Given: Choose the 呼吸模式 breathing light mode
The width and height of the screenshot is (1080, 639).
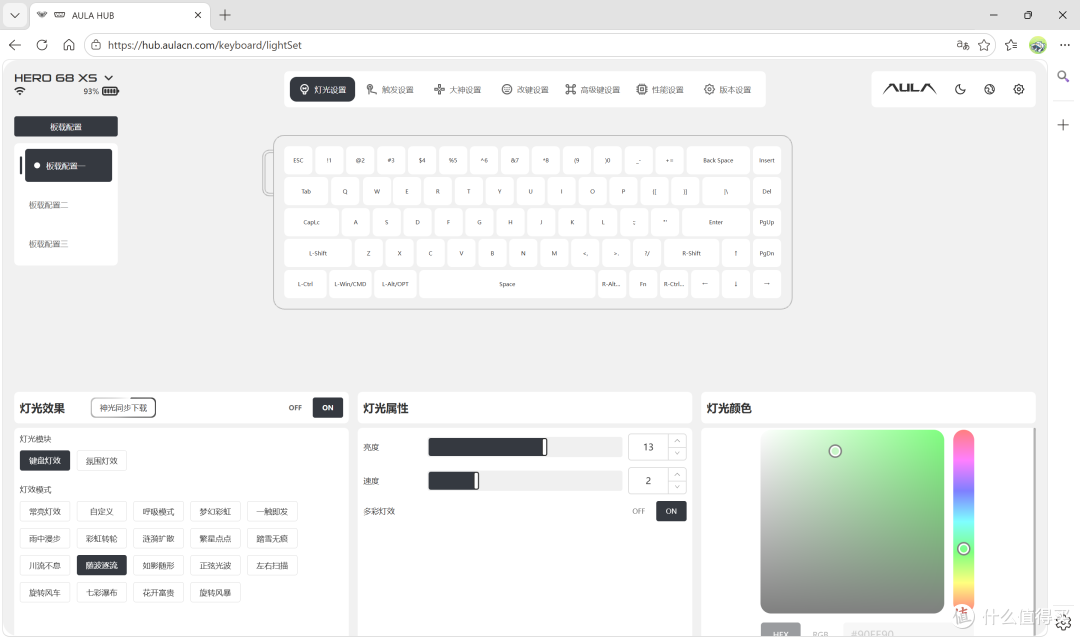Looking at the screenshot, I should tap(158, 512).
